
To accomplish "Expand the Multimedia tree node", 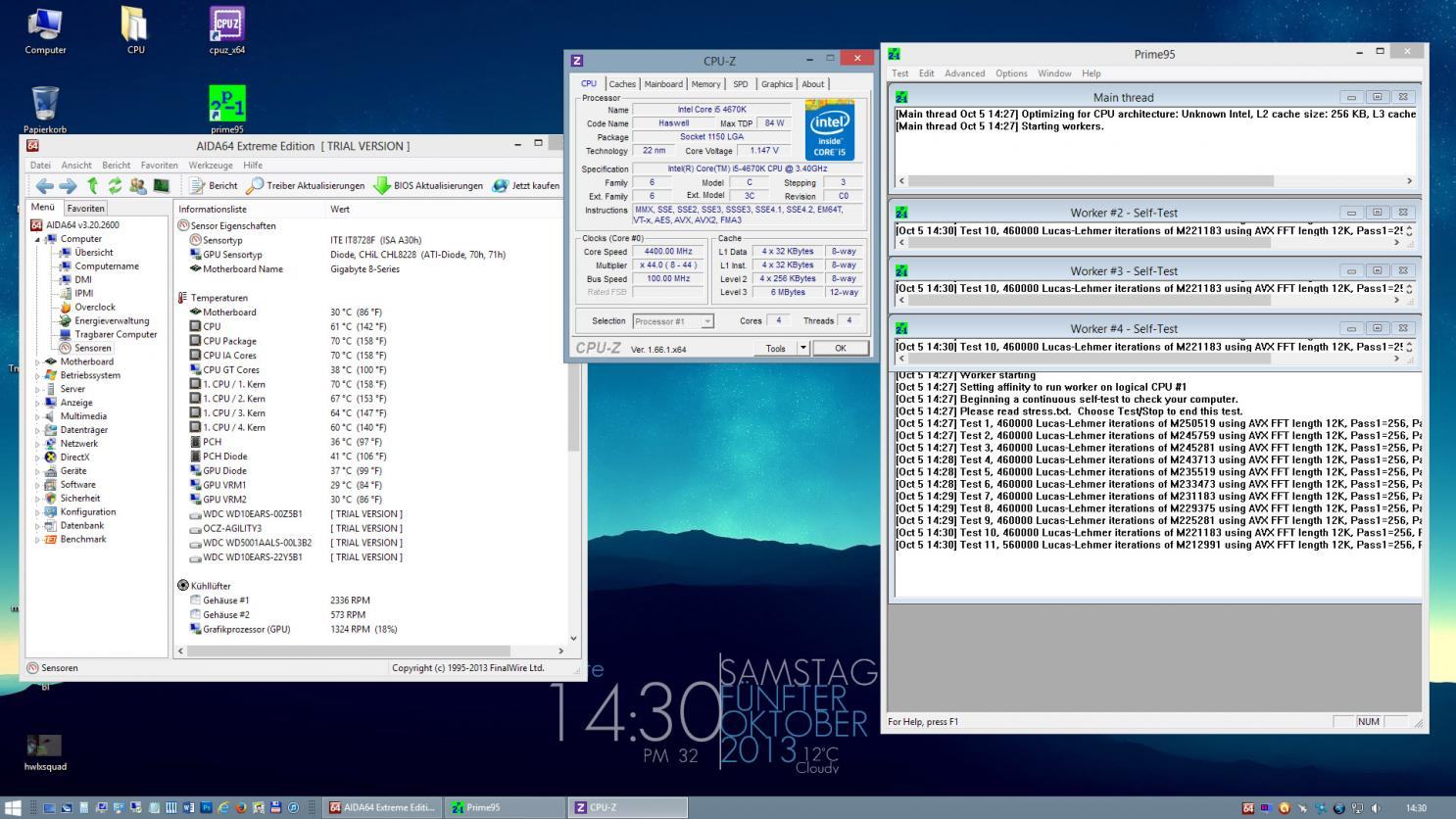I will 38,416.
